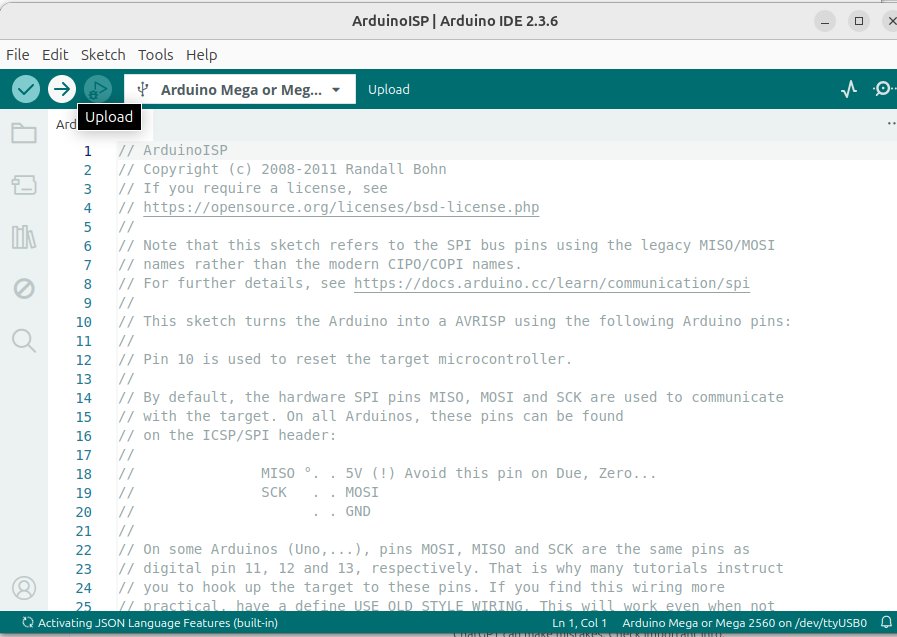Click the Verify checkmark button
The height and width of the screenshot is (637, 897).
pyautogui.click(x=26, y=89)
